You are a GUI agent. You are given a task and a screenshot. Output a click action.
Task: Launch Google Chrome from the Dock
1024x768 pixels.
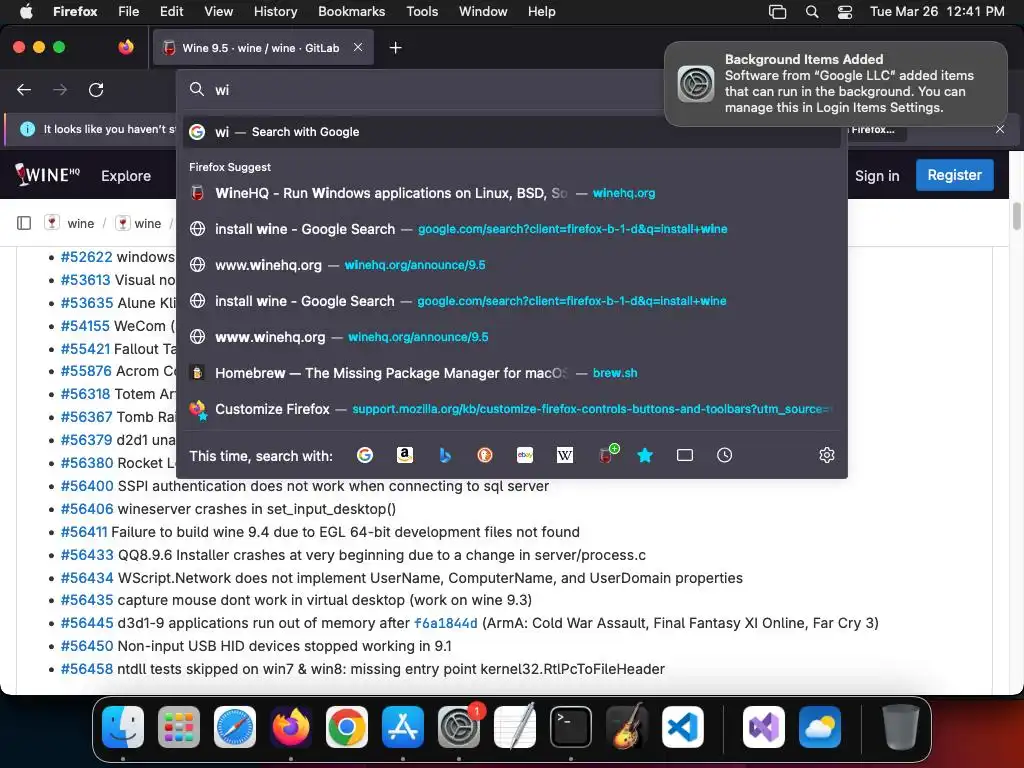pyautogui.click(x=347, y=727)
